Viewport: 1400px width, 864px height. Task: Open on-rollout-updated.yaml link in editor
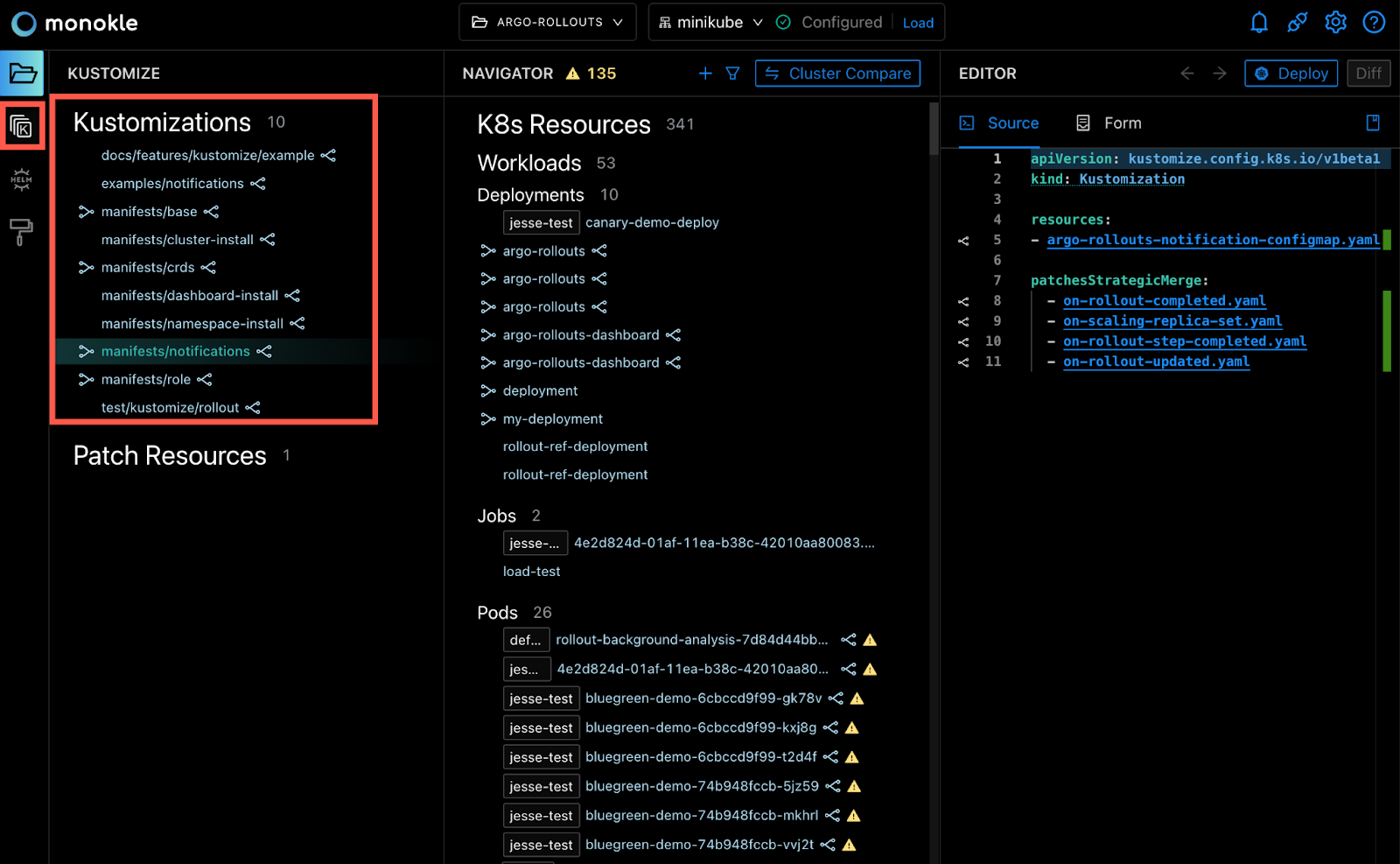[x=1156, y=362]
